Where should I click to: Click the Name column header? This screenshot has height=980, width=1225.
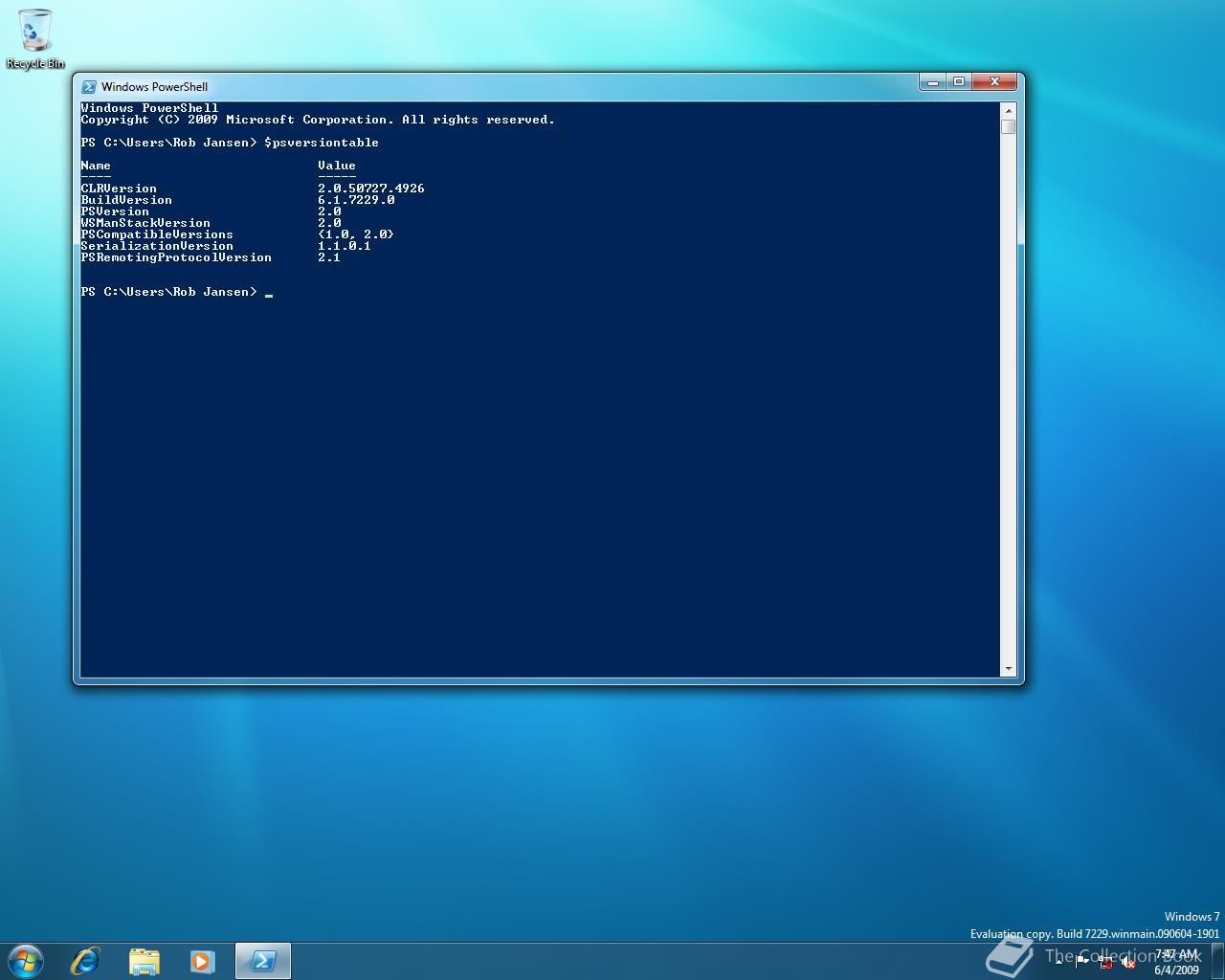pos(96,166)
